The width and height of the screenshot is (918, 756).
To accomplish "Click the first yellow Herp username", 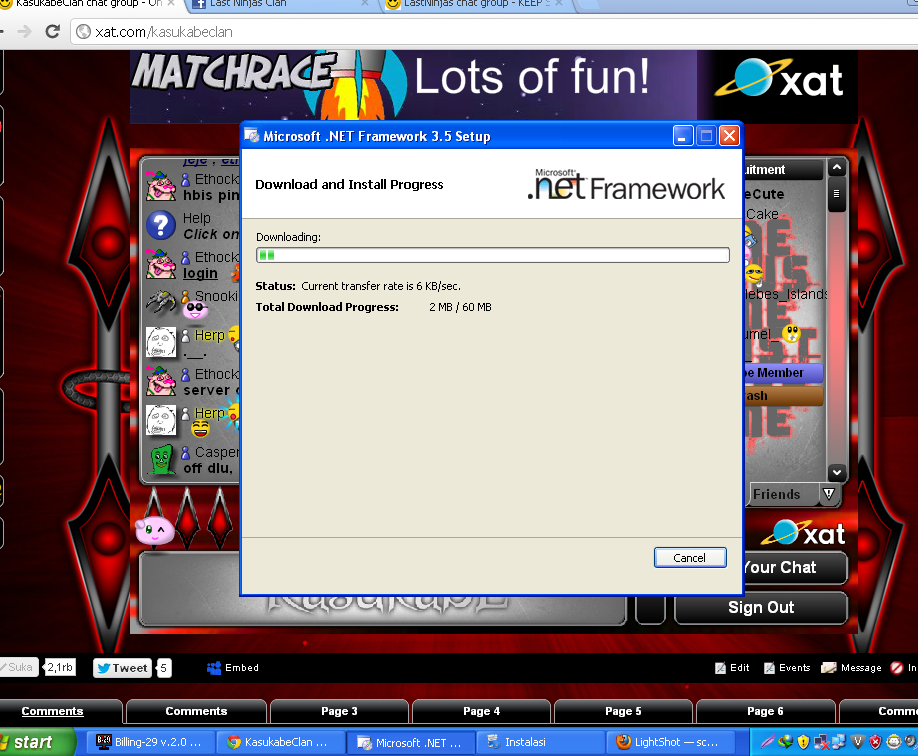I will tap(210, 335).
